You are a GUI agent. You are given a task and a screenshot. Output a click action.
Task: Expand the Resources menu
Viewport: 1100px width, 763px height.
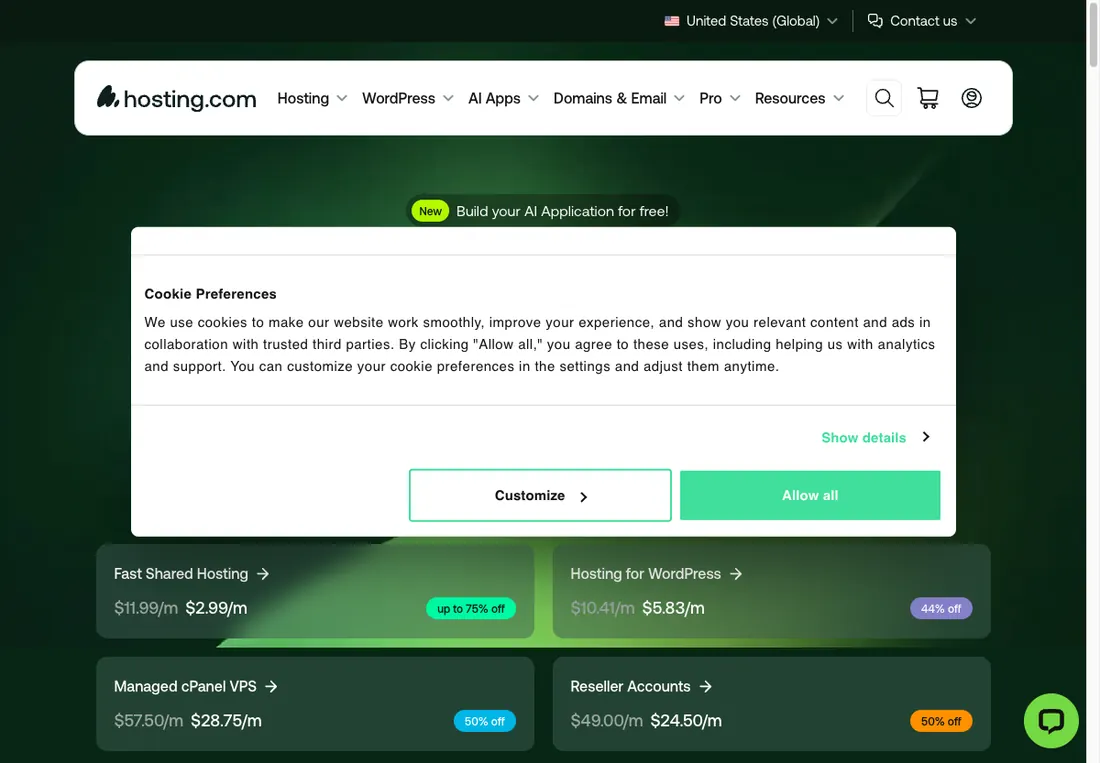tap(799, 98)
